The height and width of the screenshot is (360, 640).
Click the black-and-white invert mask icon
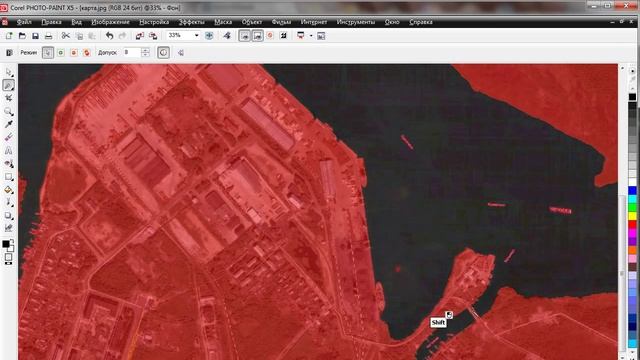[283, 36]
